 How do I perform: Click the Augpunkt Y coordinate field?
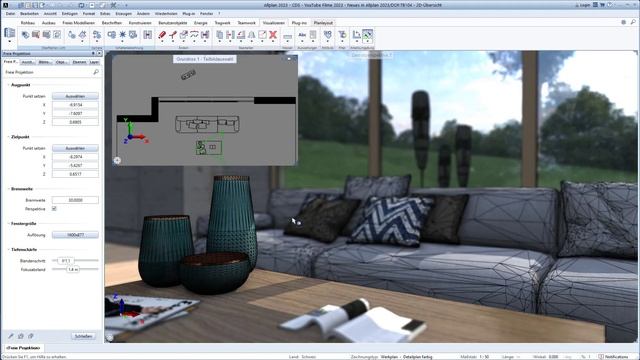[75, 113]
